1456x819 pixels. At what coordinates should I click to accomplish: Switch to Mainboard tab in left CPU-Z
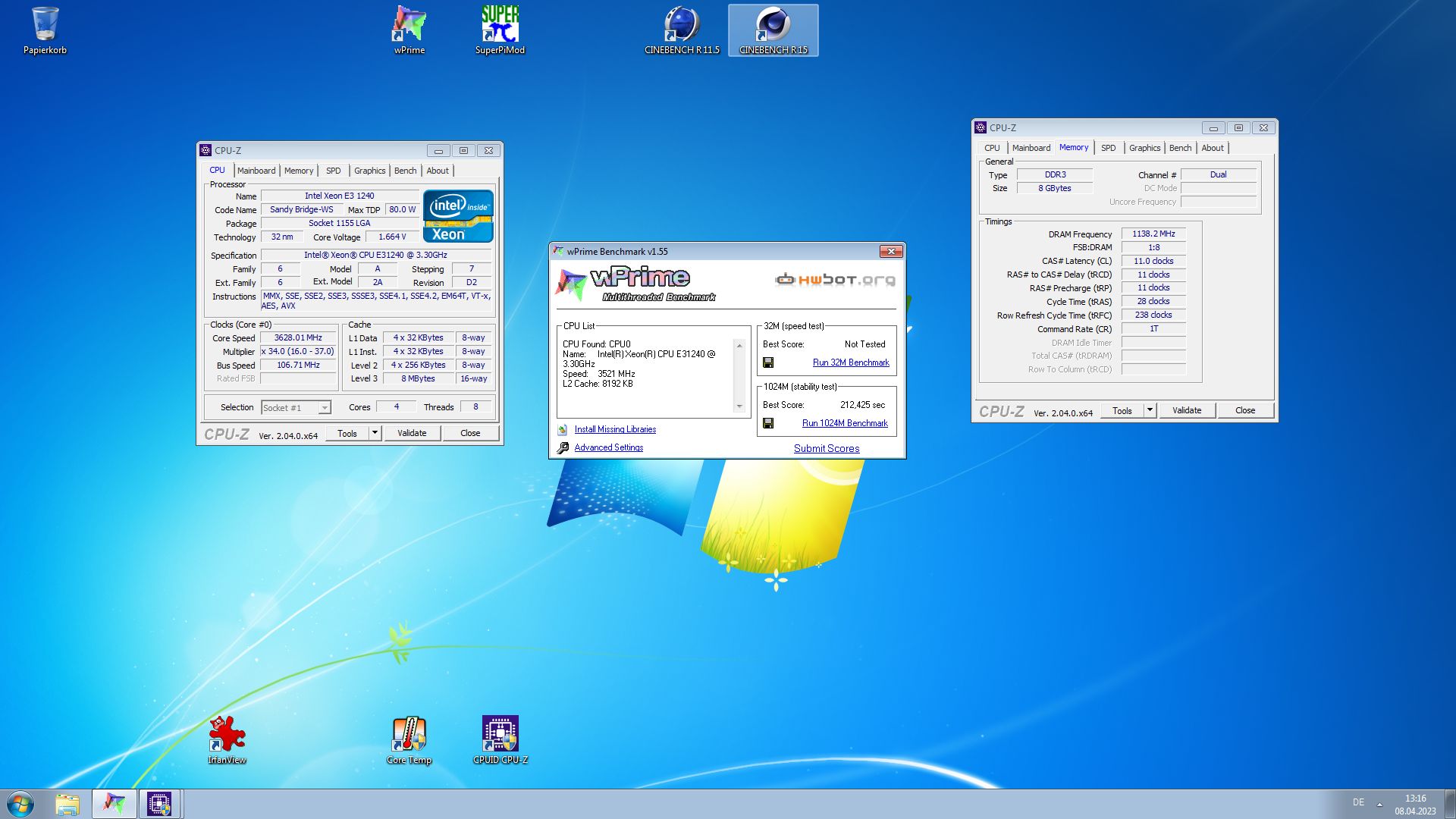pos(256,171)
